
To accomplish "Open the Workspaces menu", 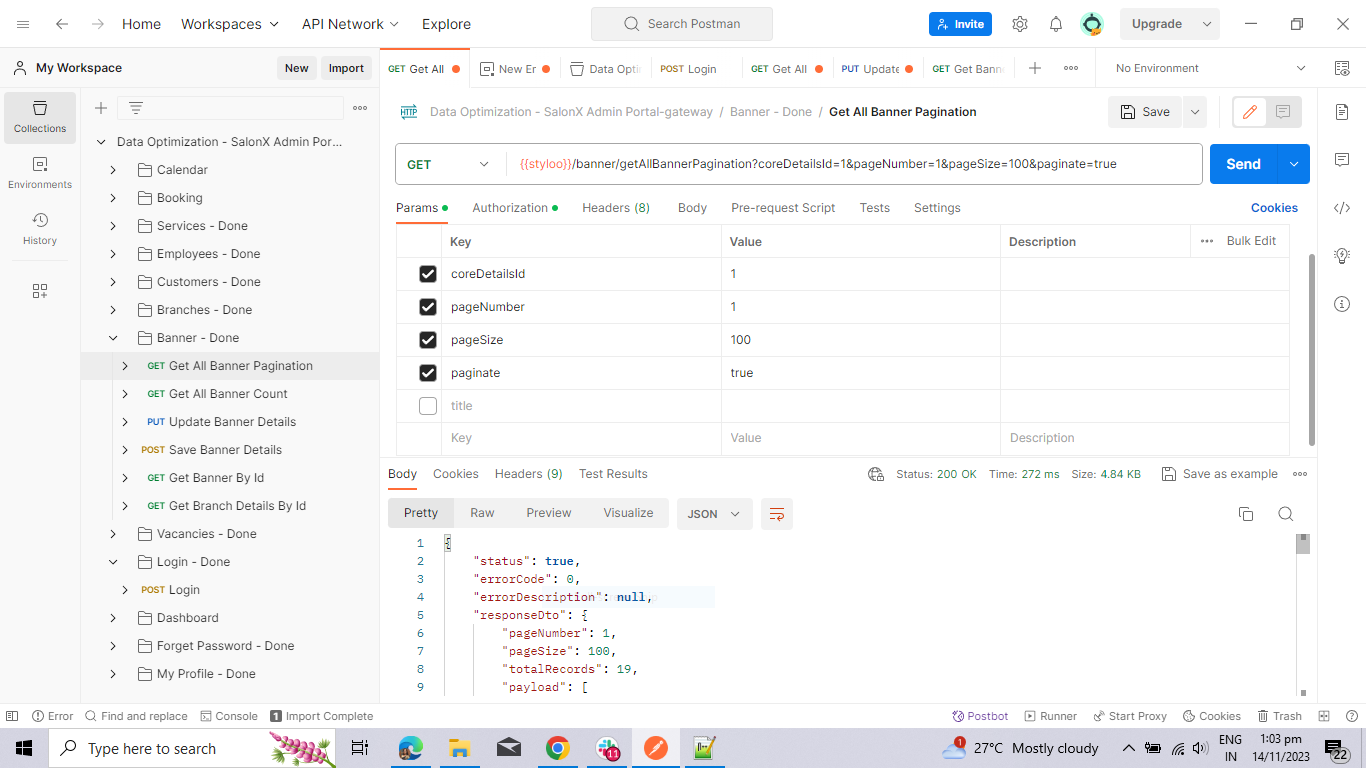I will point(230,24).
